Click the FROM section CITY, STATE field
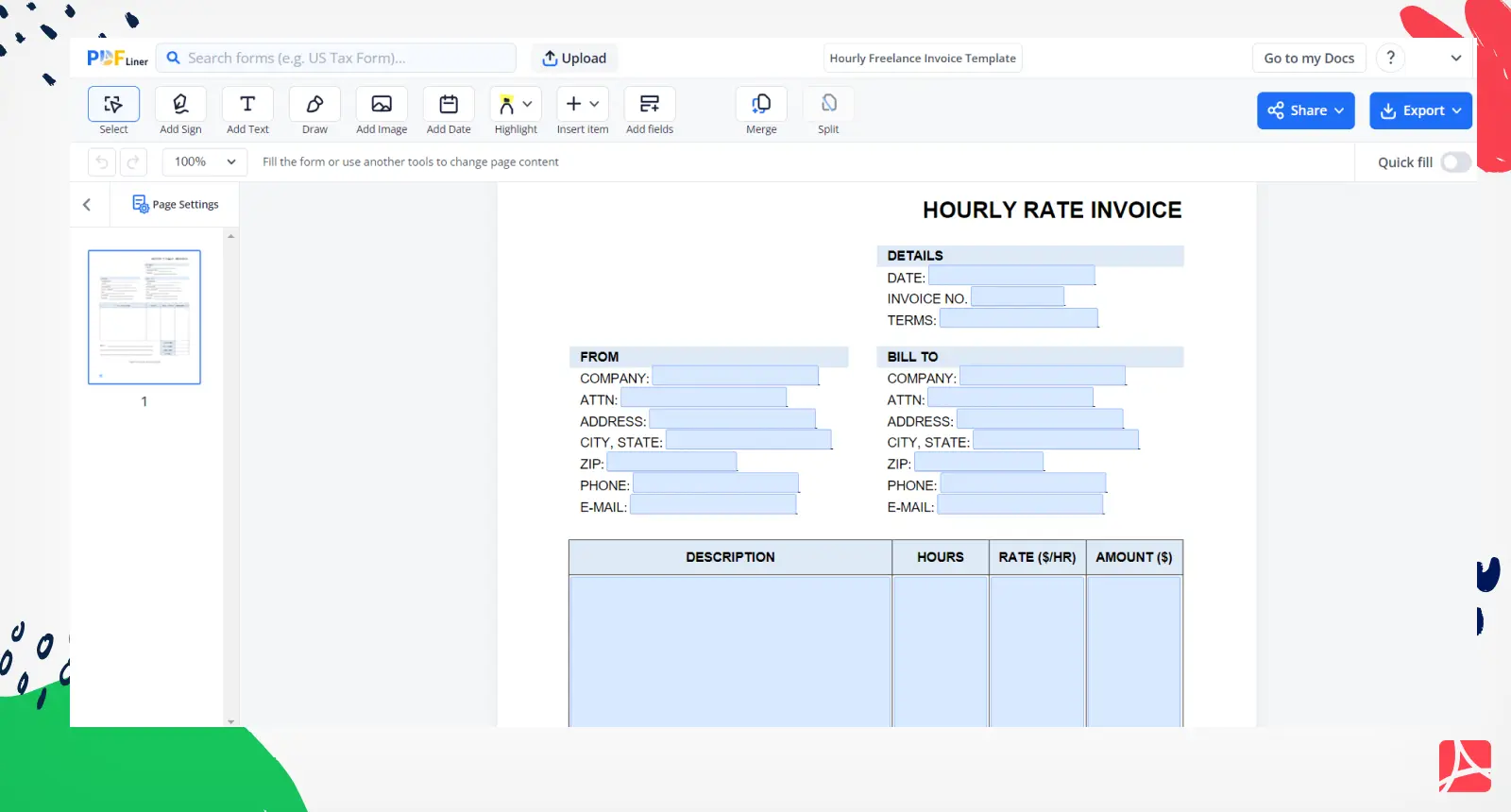Screen dimensions: 1511x812 749,440
